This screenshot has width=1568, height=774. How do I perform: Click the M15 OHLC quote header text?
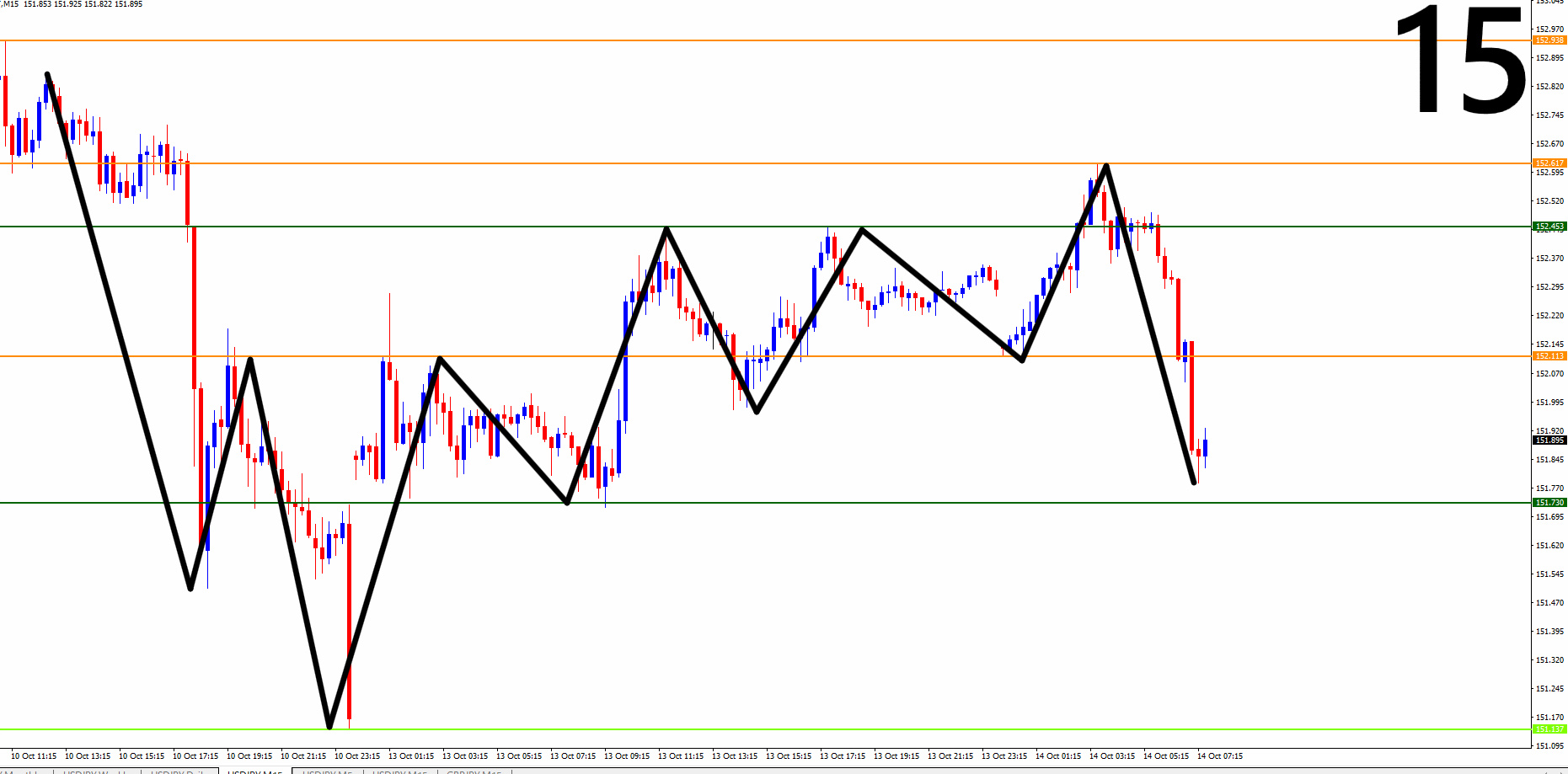coord(72,4)
